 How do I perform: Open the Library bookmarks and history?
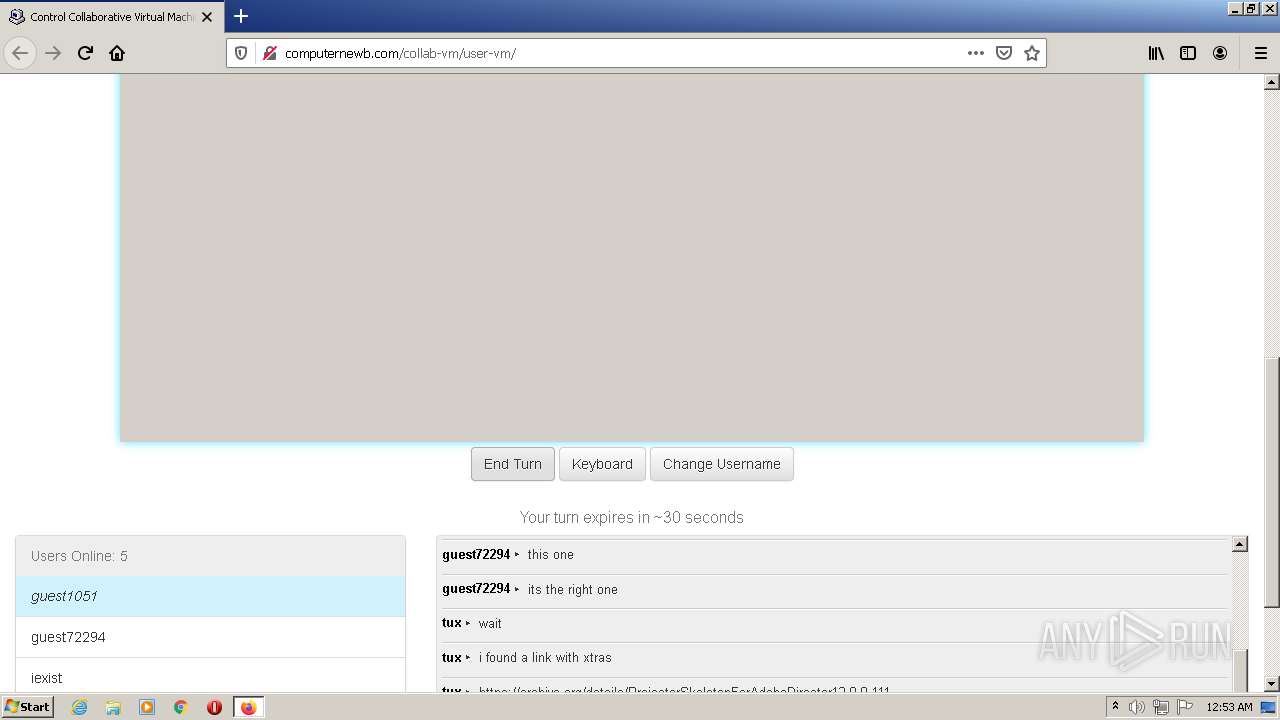click(x=1156, y=53)
